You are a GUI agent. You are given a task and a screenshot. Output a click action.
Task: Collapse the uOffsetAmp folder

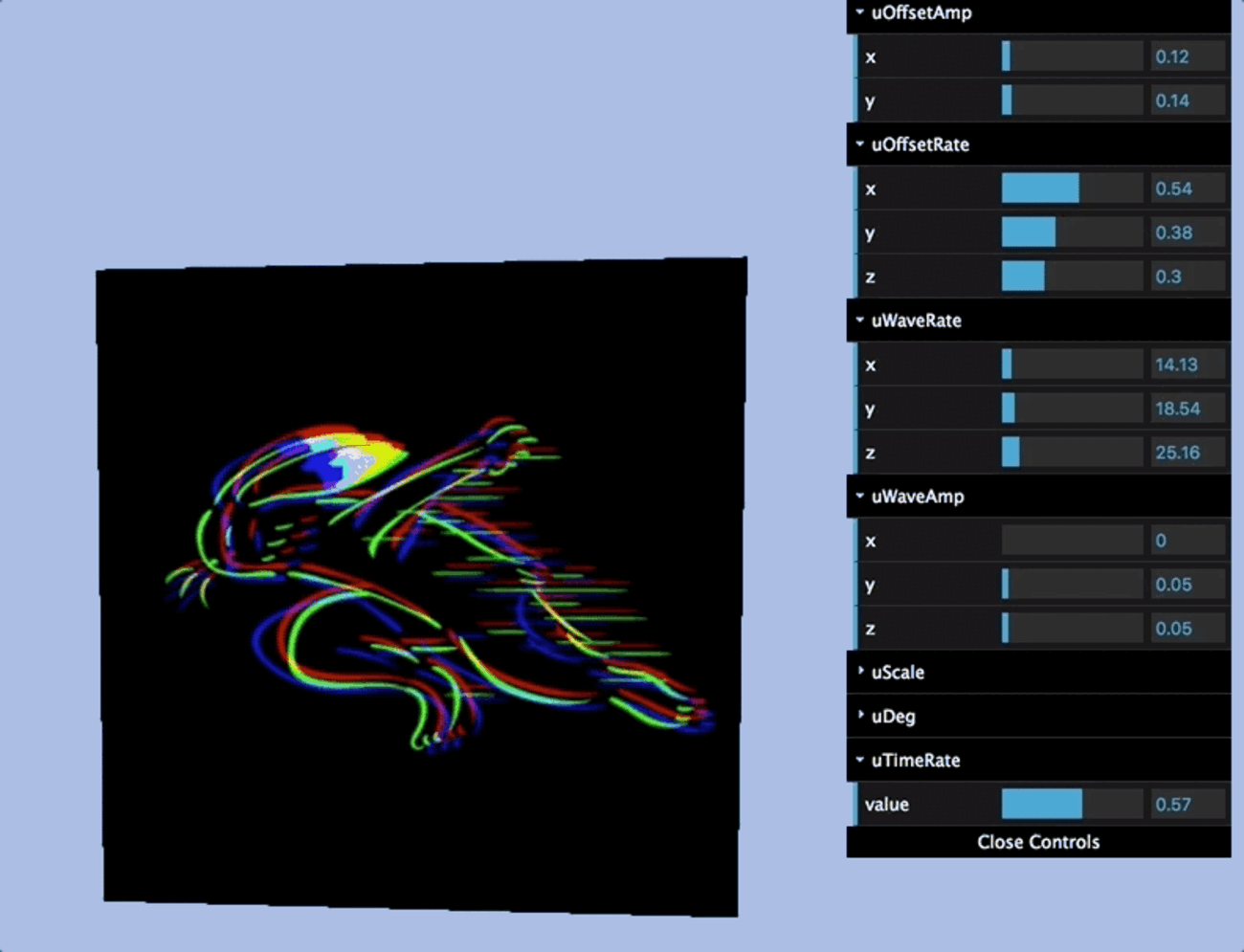point(921,13)
